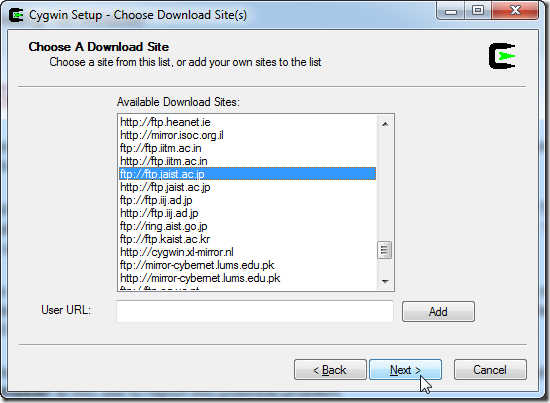Image resolution: width=550 pixels, height=403 pixels.
Task: Minimize the Cygwin Setup window
Action: [x=451, y=11]
